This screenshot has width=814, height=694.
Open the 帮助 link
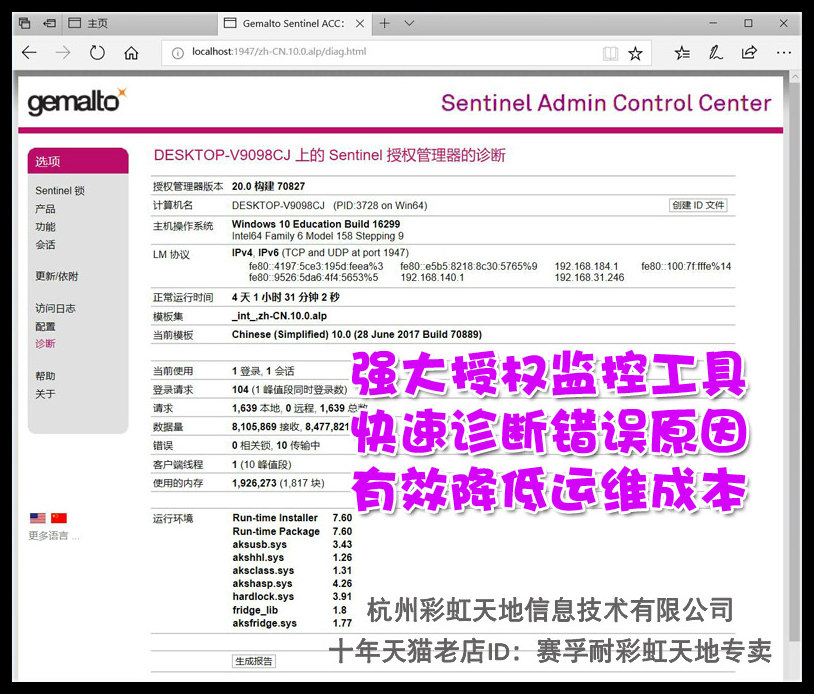point(45,376)
